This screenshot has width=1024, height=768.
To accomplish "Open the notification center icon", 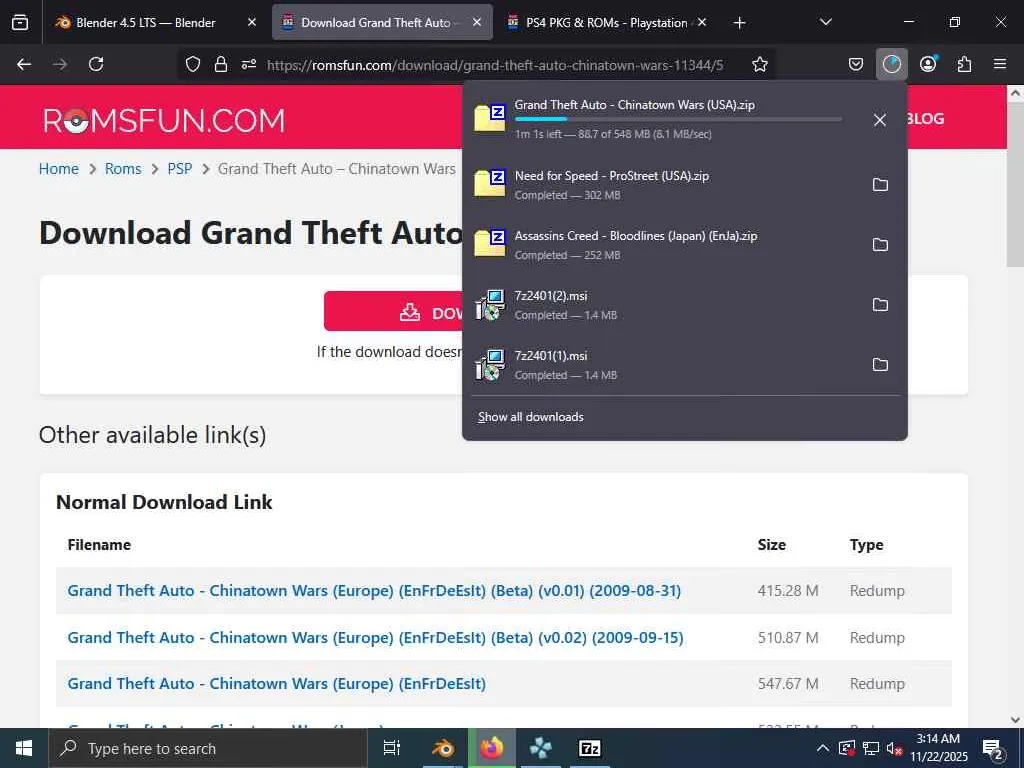I will click(993, 750).
